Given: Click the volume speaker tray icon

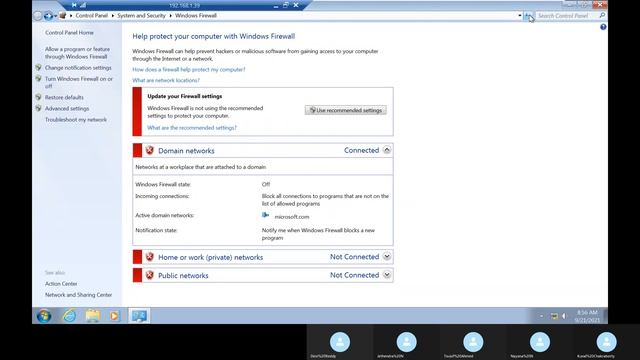Looking at the screenshot, I should 564,316.
